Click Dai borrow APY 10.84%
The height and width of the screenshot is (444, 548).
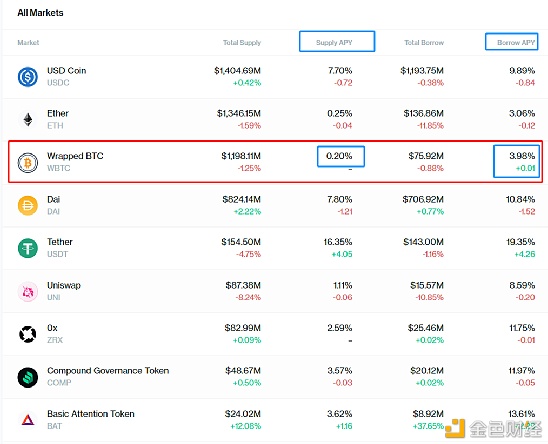tap(520, 199)
